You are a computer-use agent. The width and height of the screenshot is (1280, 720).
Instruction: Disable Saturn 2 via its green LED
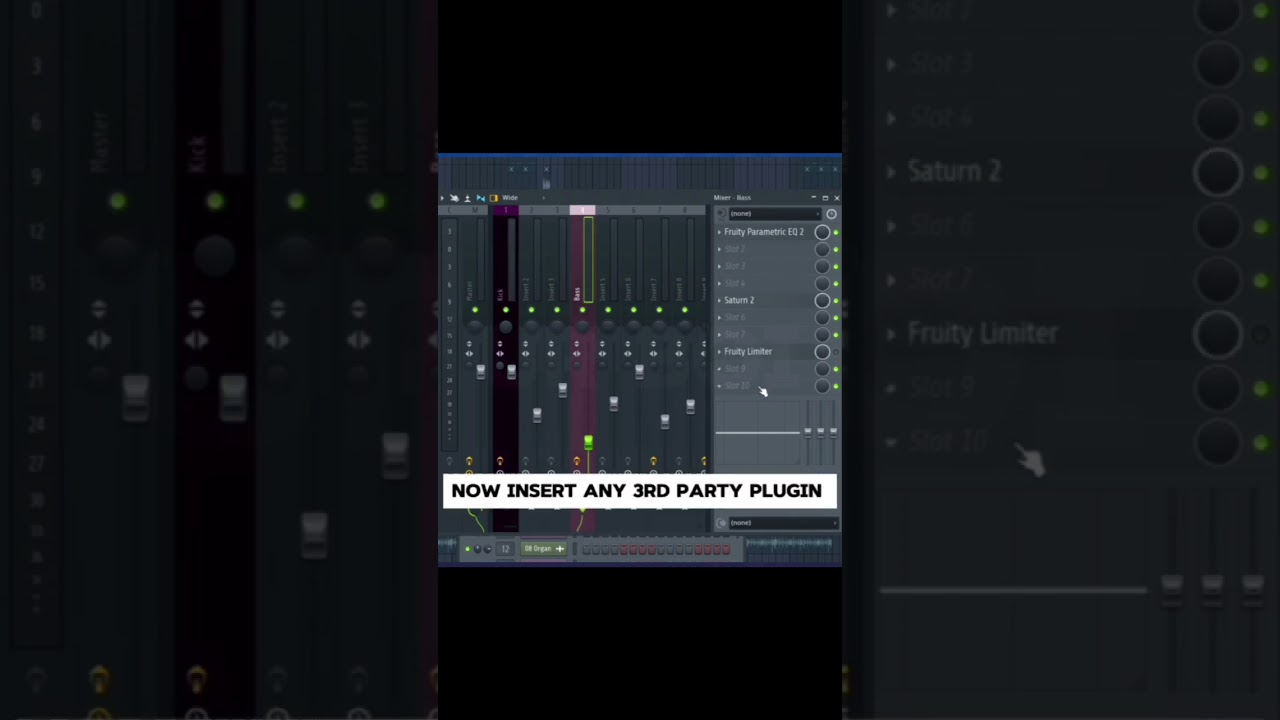click(836, 300)
